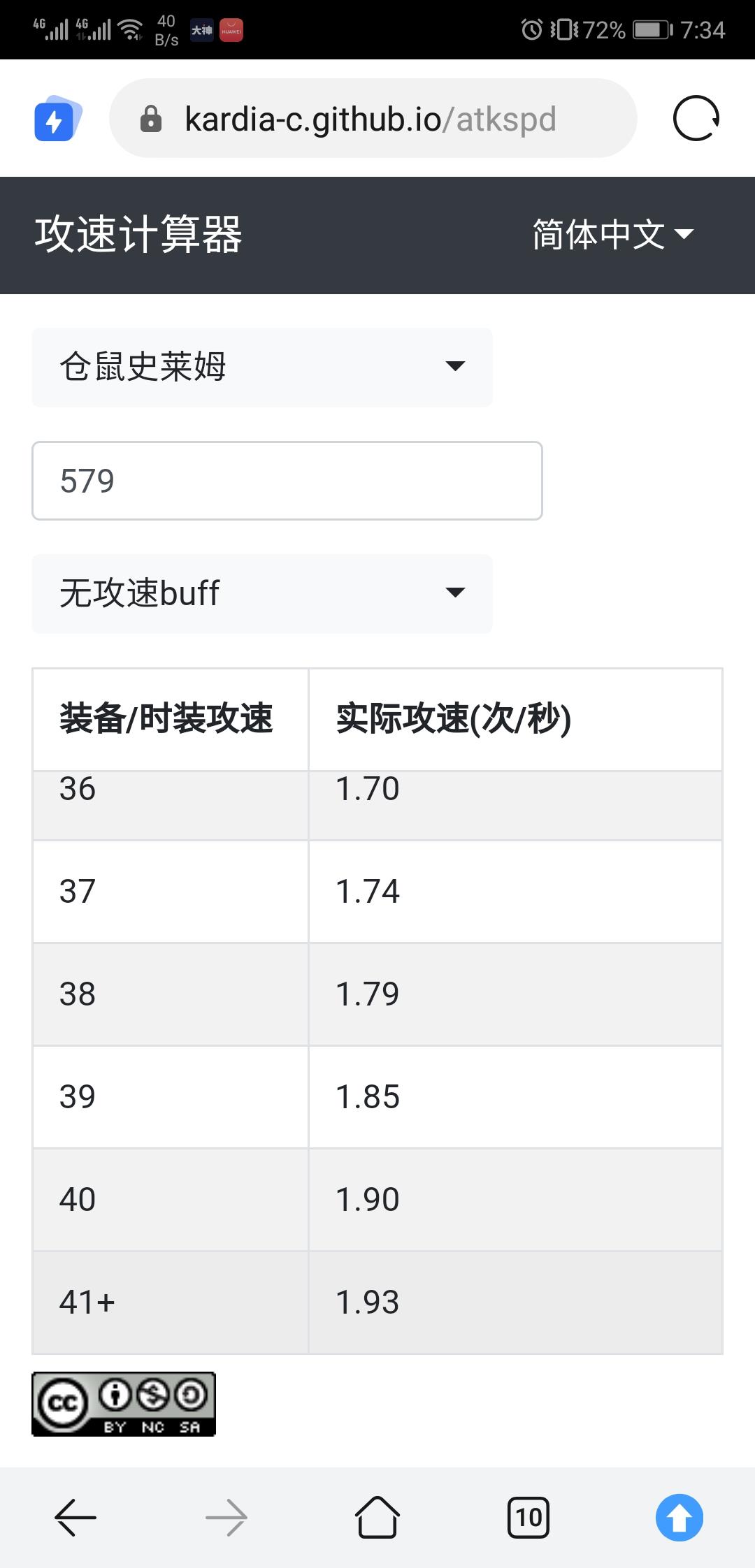This screenshot has height=1568, width=755.
Task: Open the browser home page icon
Action: (x=377, y=1516)
